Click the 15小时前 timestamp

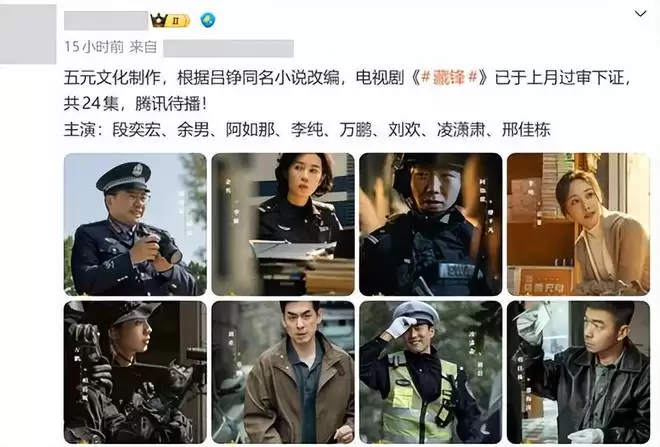pos(94,47)
